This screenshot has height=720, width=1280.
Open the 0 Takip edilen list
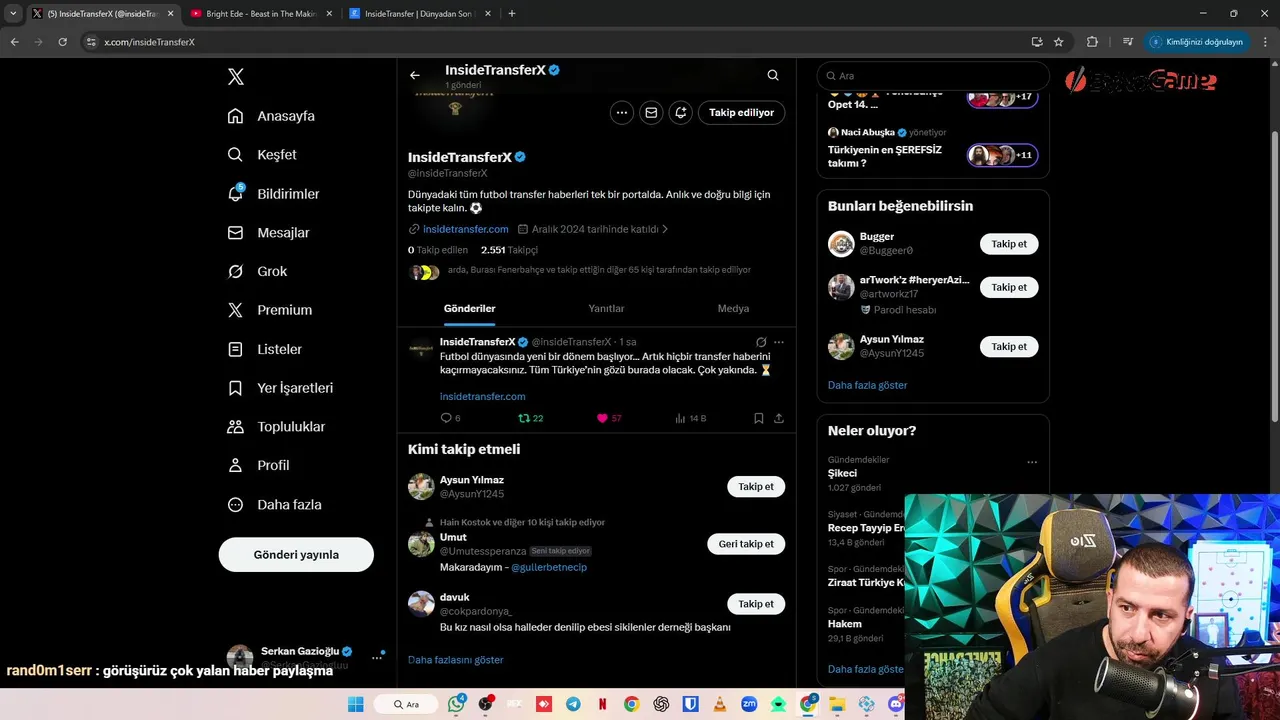tap(438, 250)
